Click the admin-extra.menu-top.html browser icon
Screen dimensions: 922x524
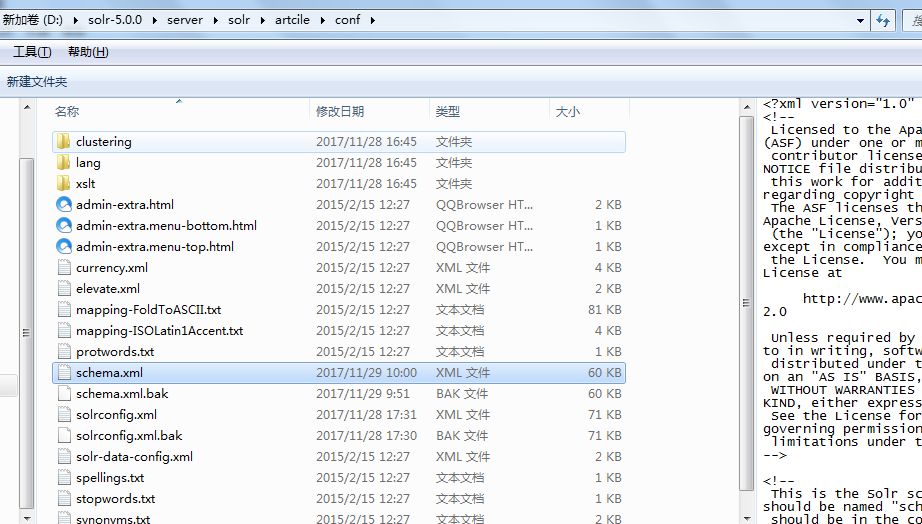[64, 246]
